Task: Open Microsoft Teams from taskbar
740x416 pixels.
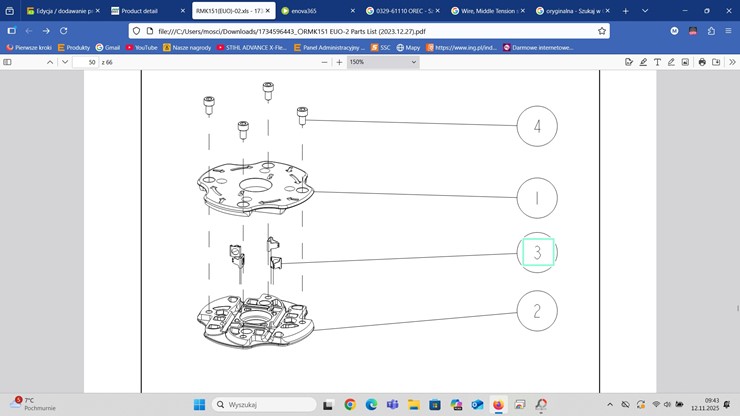Action: click(392, 405)
